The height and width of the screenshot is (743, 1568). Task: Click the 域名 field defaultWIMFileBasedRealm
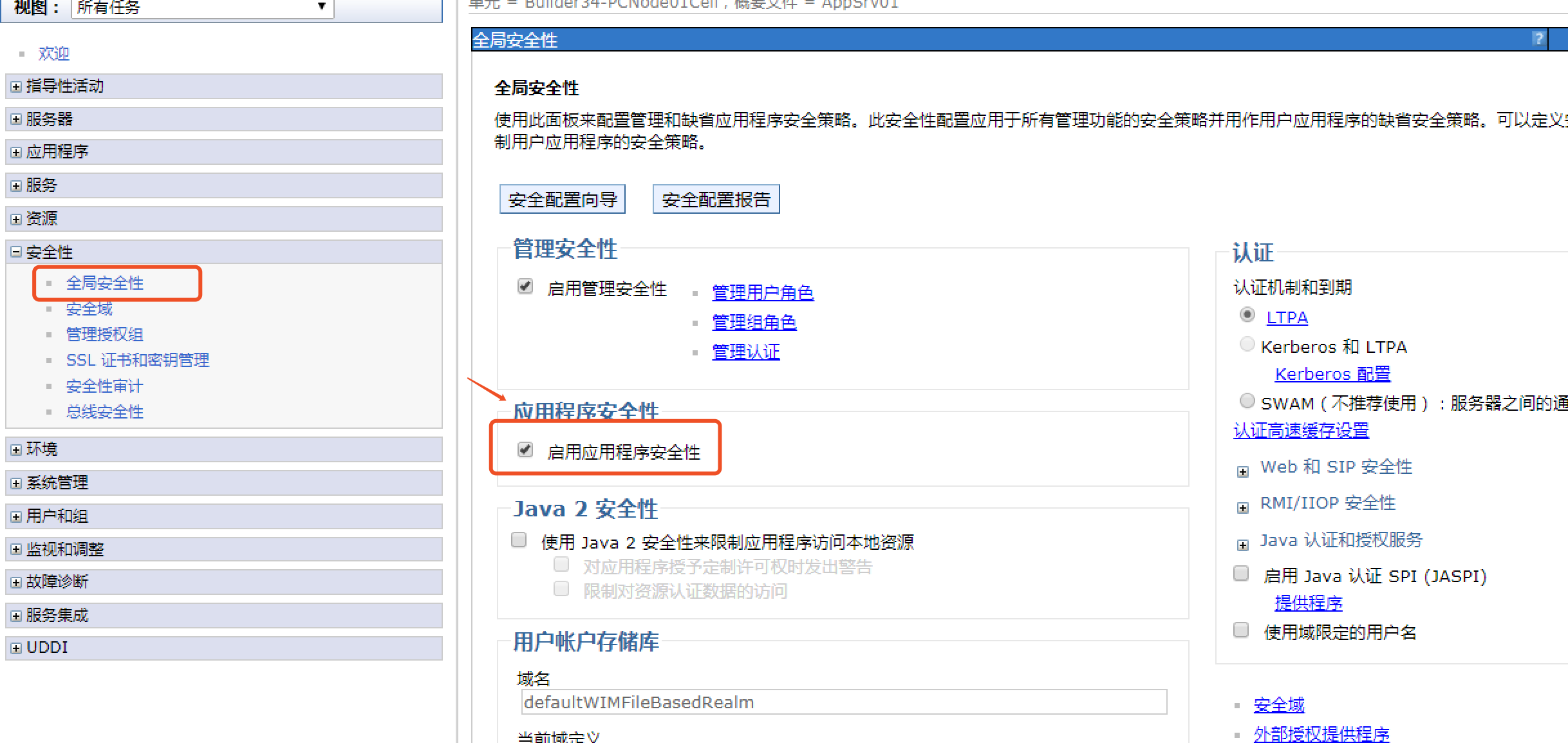[x=844, y=702]
